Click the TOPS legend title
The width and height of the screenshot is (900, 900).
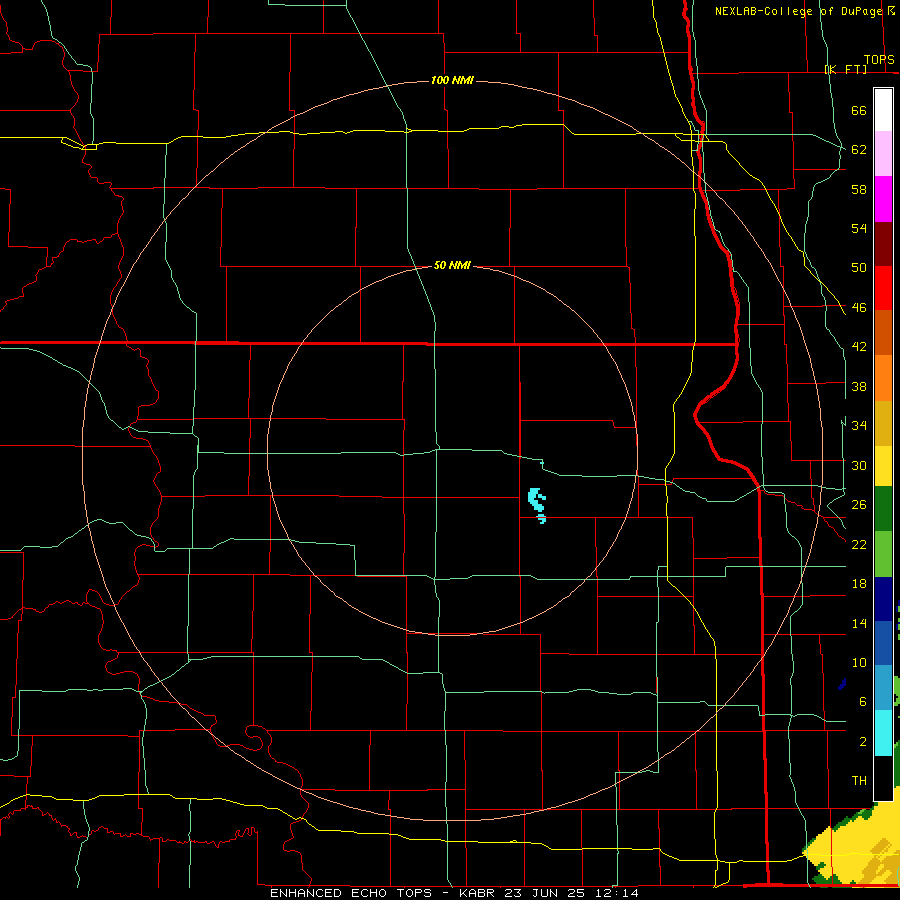click(x=879, y=60)
